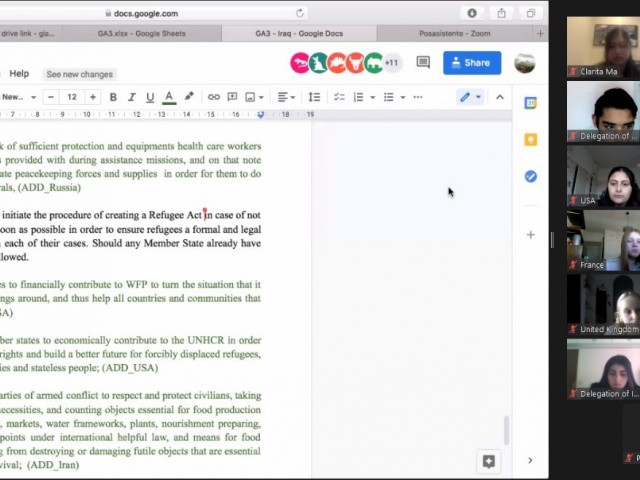Click the document vertical scrollbar
The image size is (640, 480).
click(x=507, y=430)
